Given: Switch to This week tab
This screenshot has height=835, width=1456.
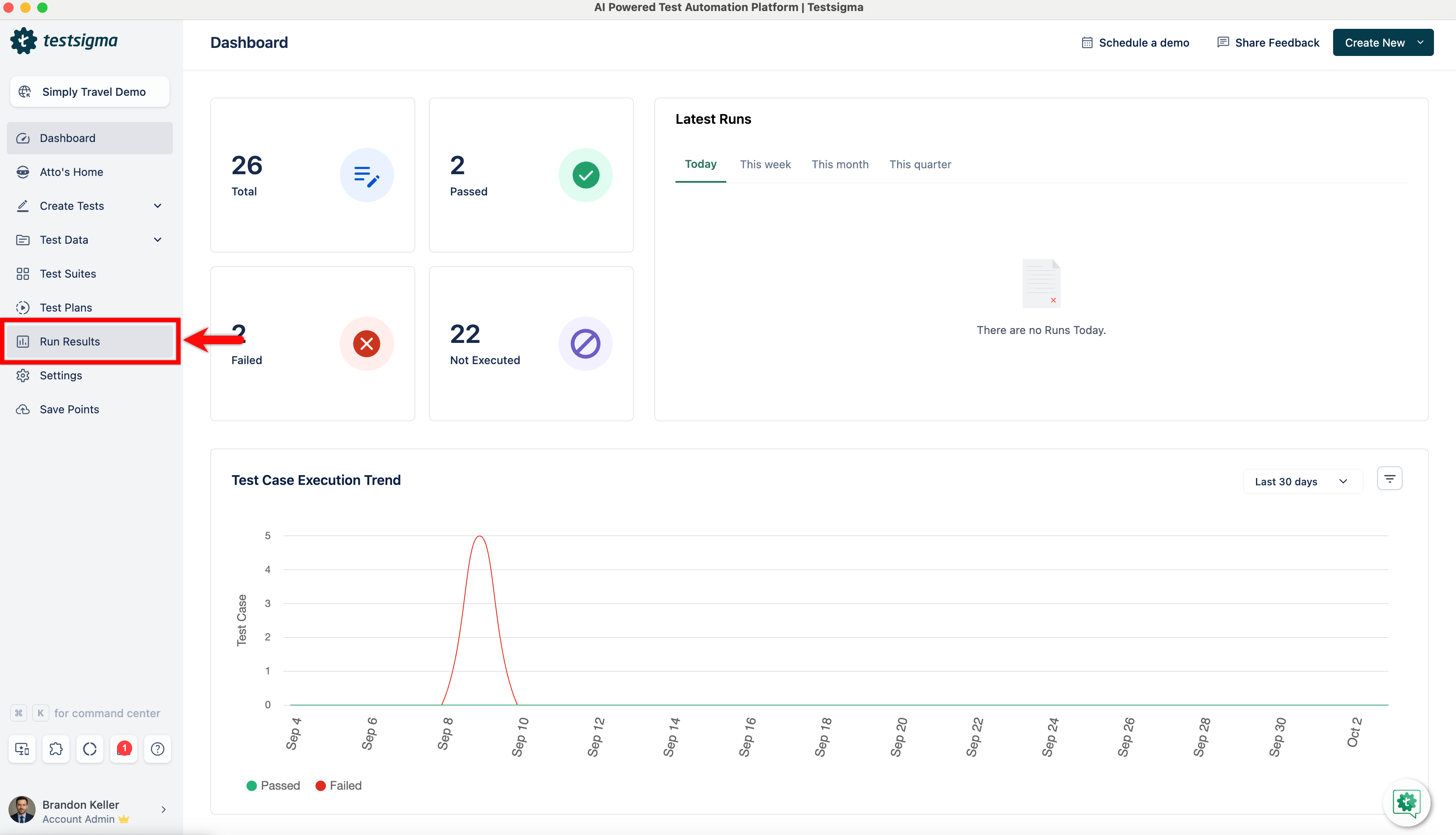Looking at the screenshot, I should pos(765,164).
